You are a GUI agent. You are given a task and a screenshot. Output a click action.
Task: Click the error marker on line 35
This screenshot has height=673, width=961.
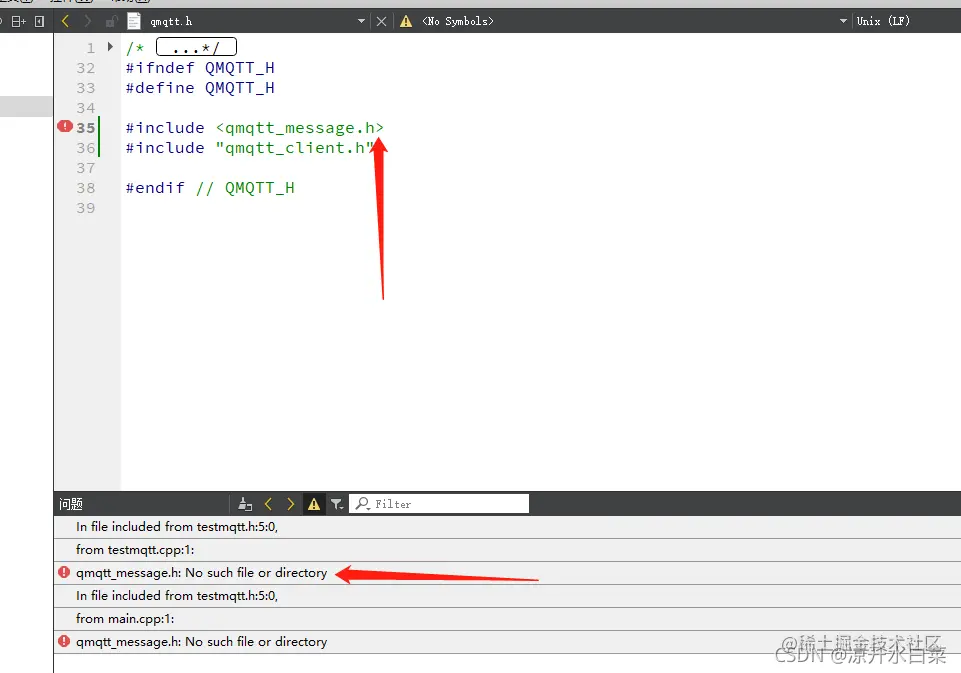click(x=65, y=126)
